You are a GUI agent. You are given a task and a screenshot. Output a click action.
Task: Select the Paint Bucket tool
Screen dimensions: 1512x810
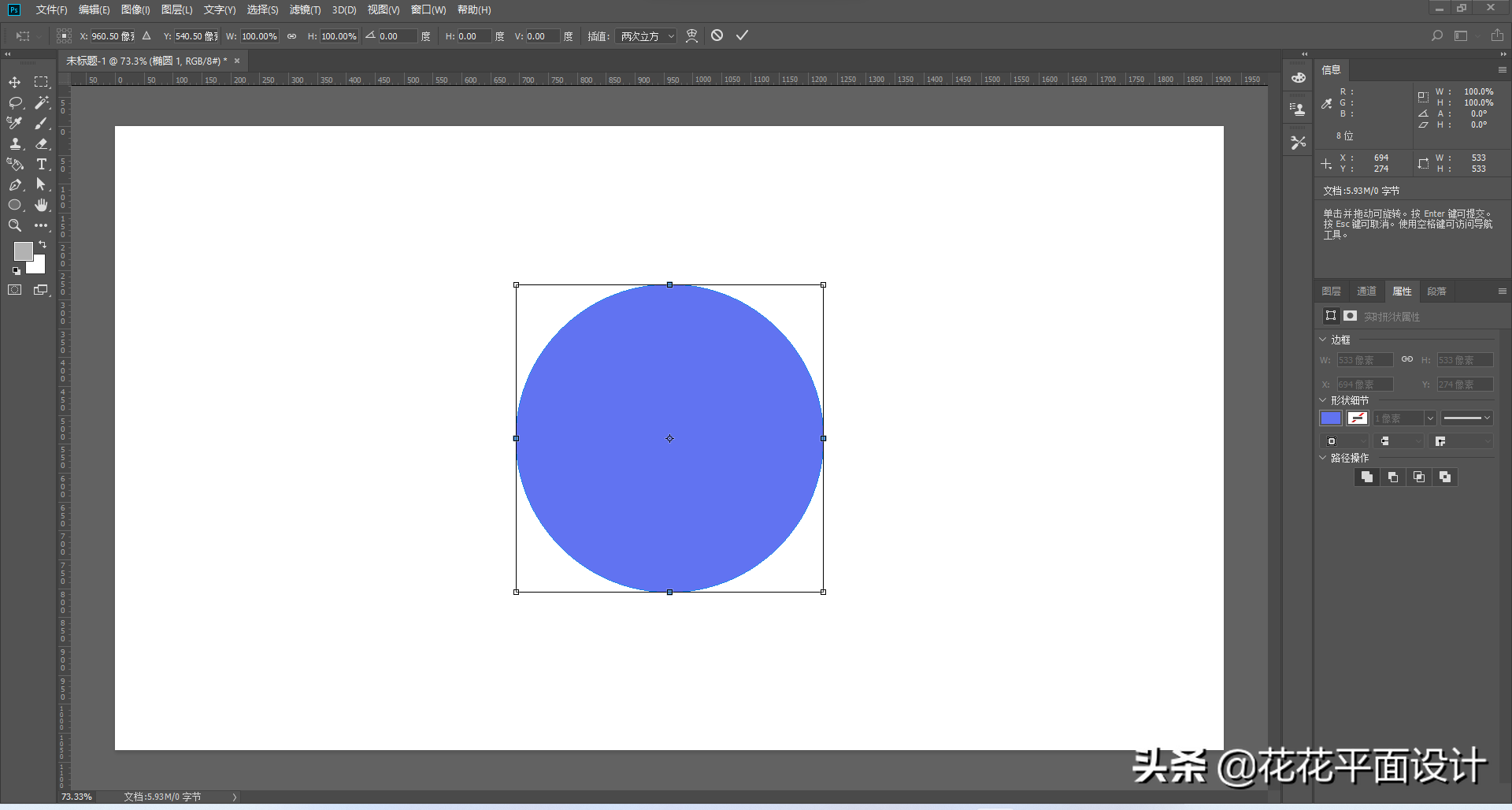(x=15, y=164)
